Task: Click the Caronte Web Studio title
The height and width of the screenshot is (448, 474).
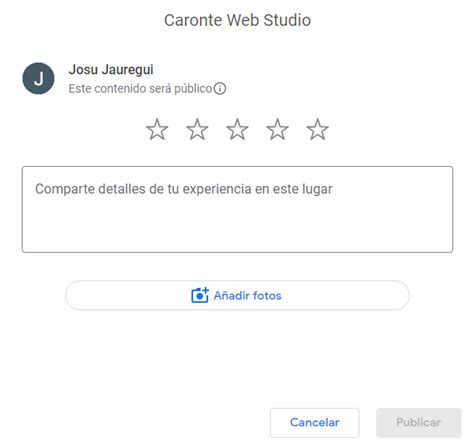Action: (x=237, y=20)
